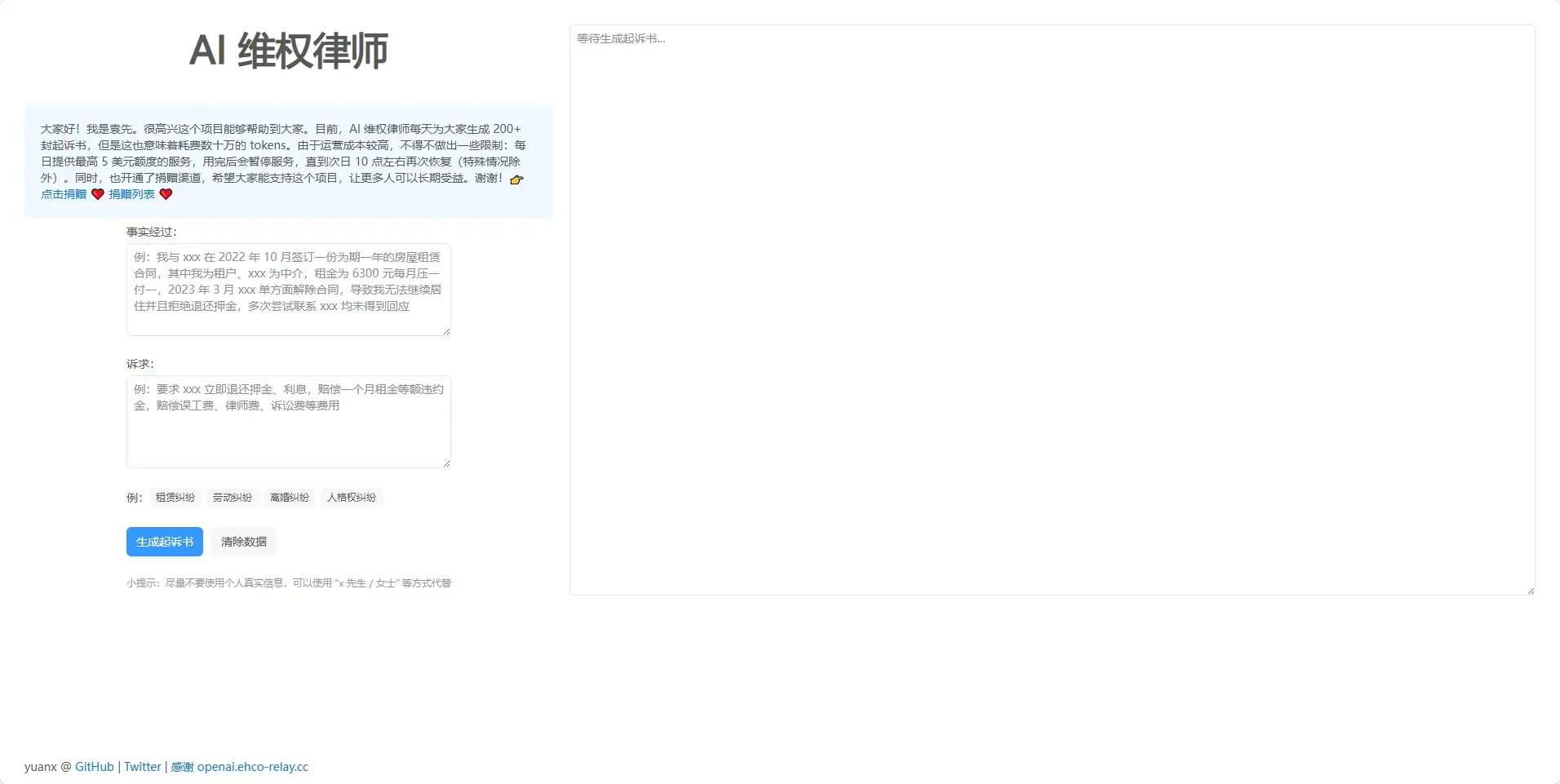Open the 点击捐赠 donation link
The height and width of the screenshot is (784, 1560).
(x=64, y=194)
